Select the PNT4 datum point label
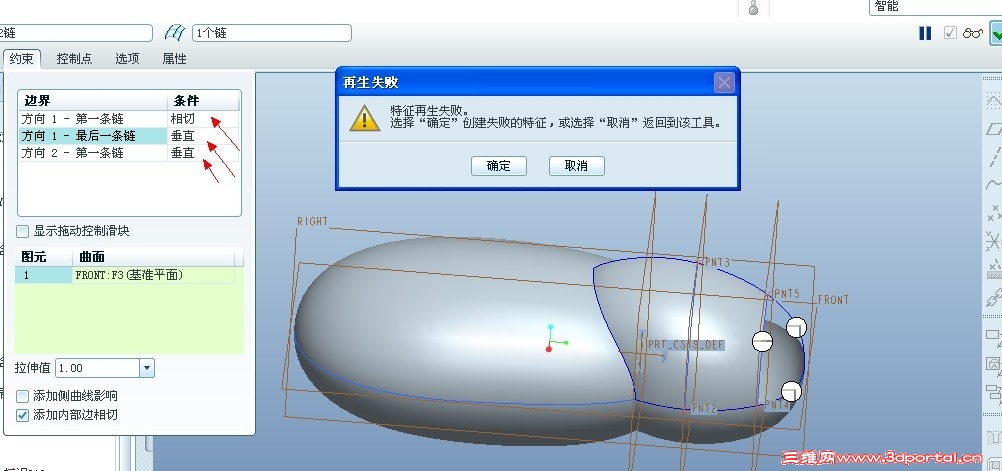 pyautogui.click(x=778, y=405)
